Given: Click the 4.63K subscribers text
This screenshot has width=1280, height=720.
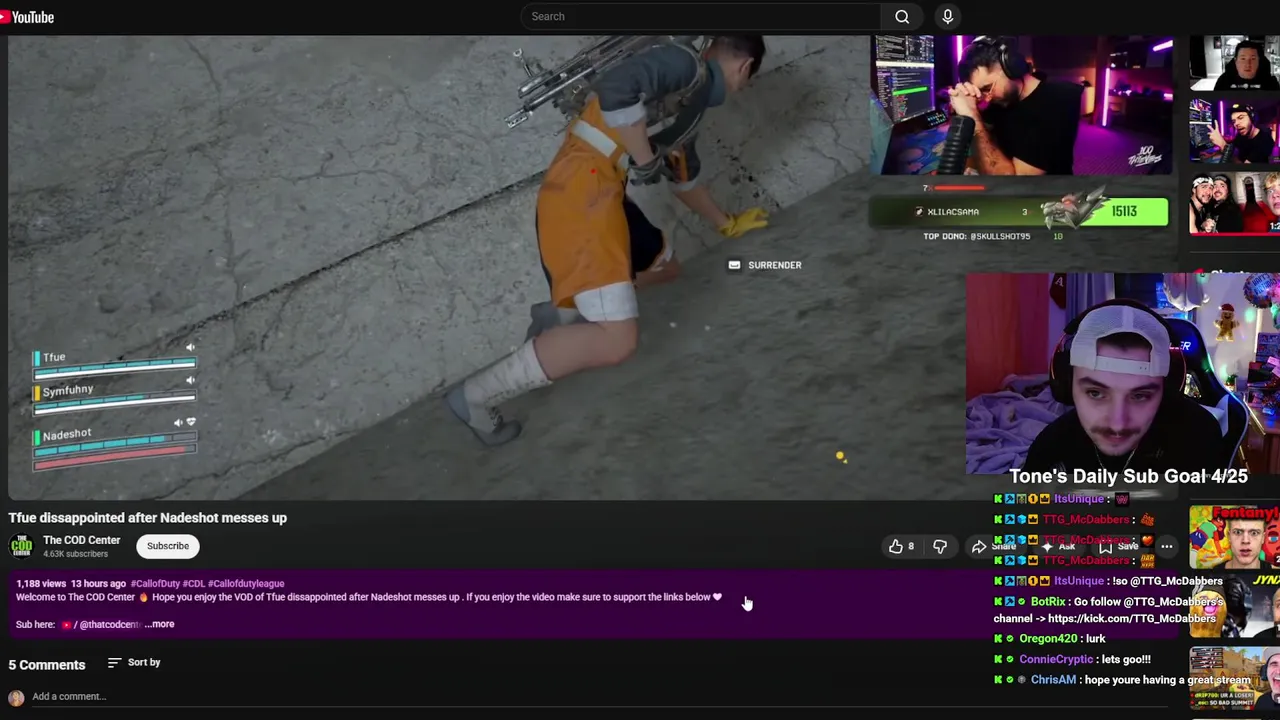Looking at the screenshot, I should [x=75, y=554].
